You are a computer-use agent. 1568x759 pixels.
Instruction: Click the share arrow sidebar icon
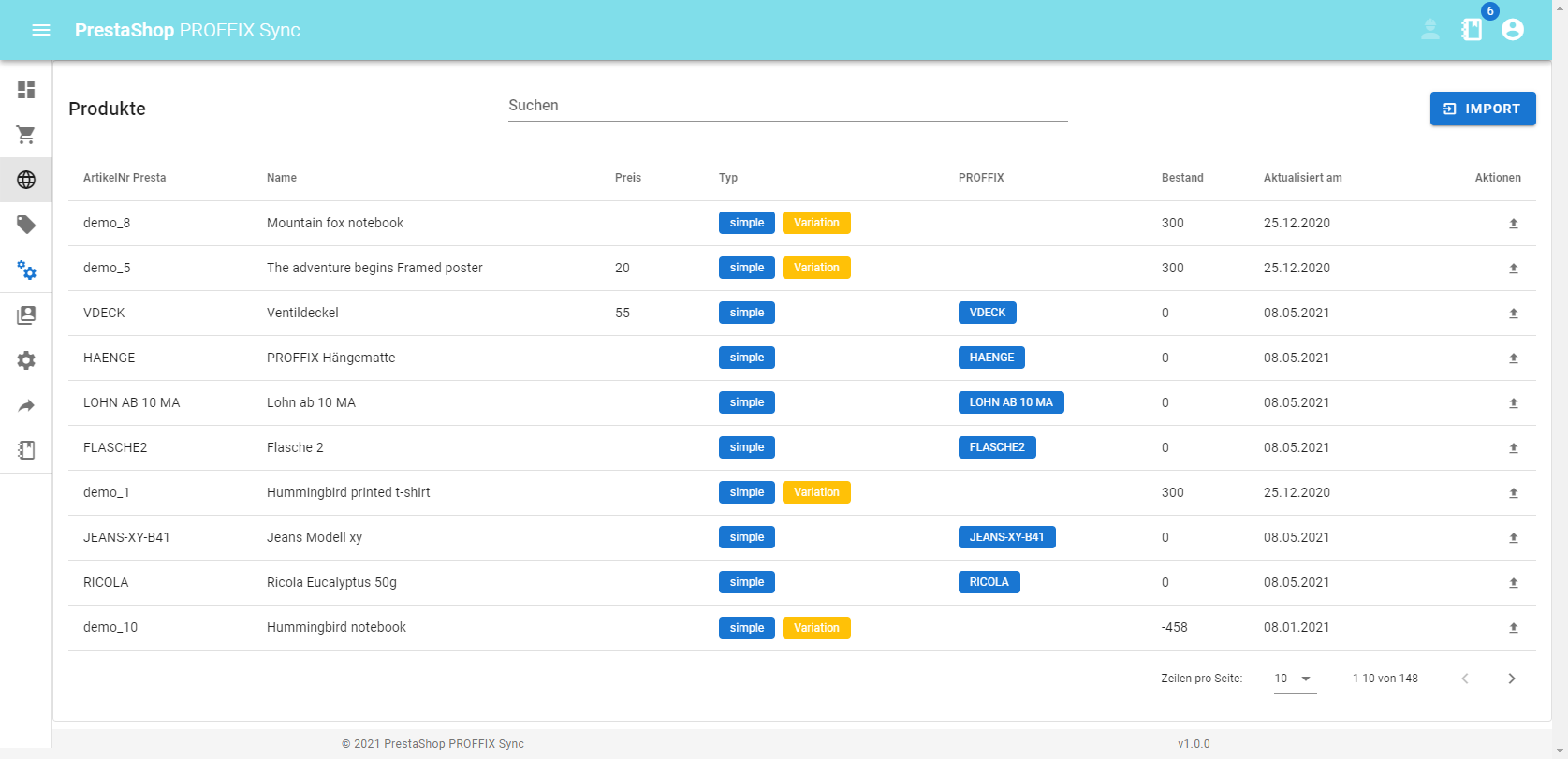click(26, 405)
